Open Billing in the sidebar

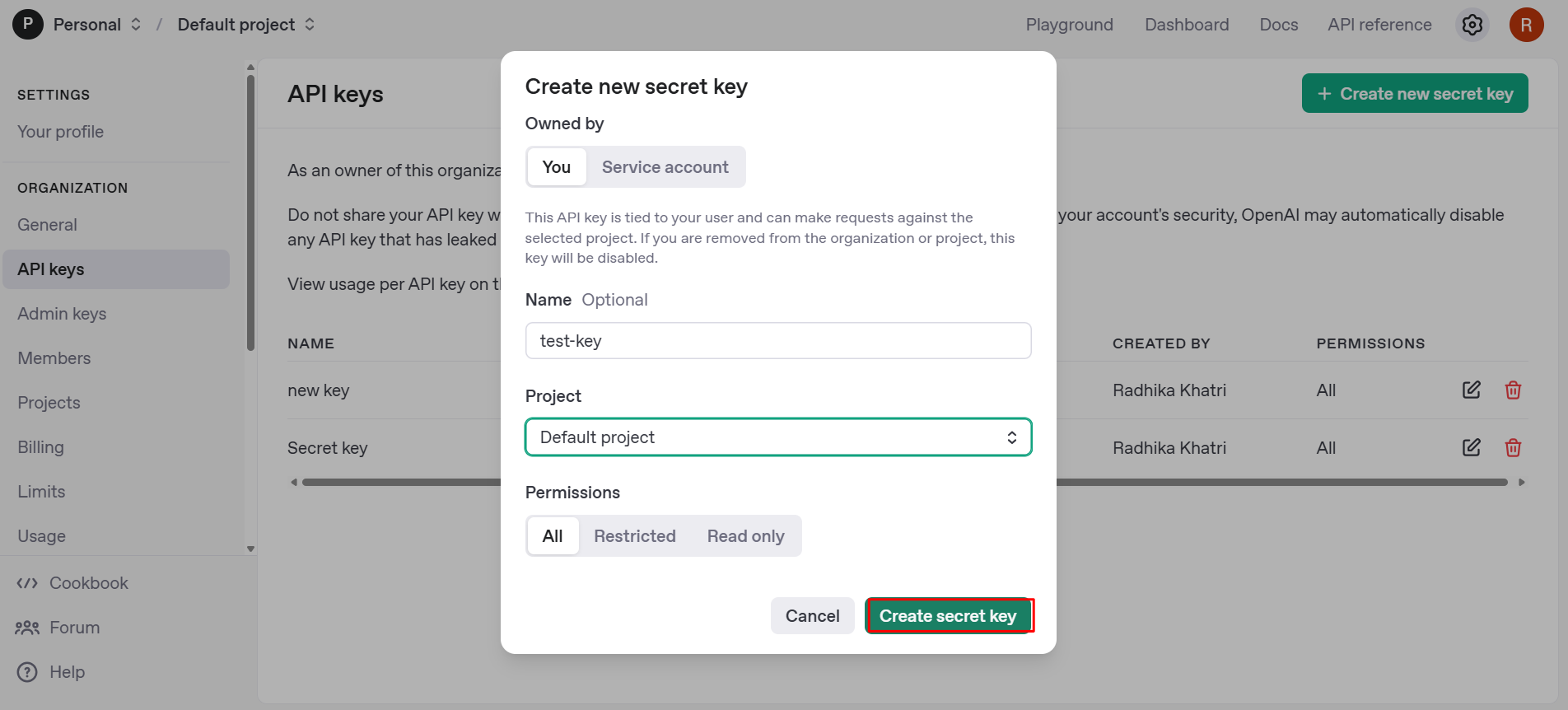pyautogui.click(x=41, y=447)
